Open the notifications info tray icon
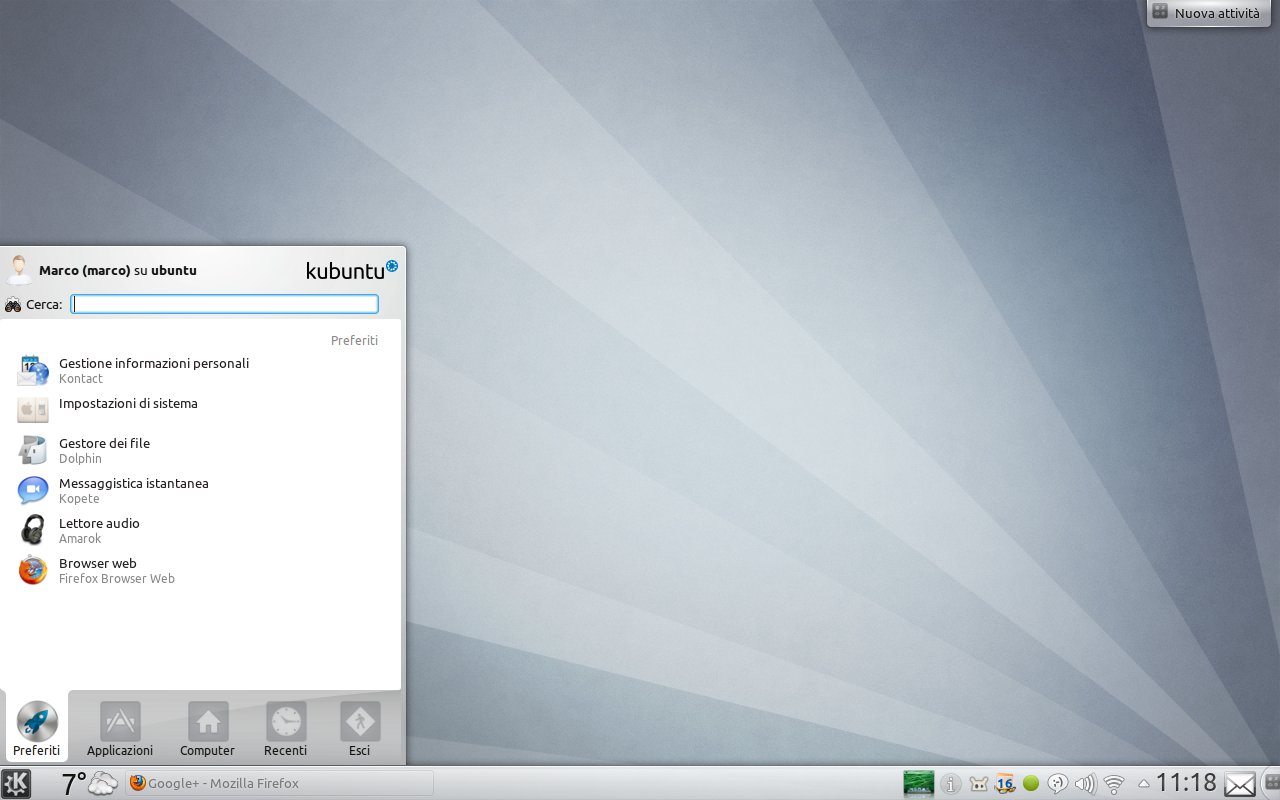 (x=951, y=784)
